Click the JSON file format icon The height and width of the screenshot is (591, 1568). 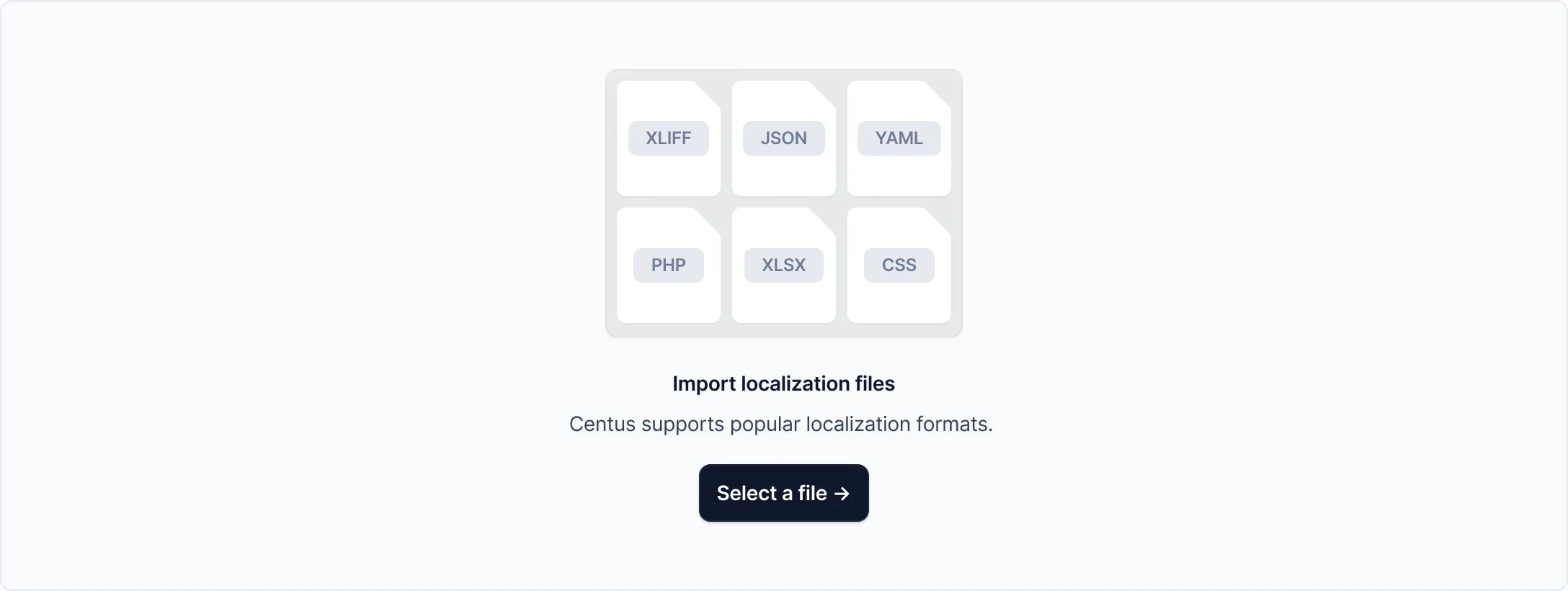783,138
